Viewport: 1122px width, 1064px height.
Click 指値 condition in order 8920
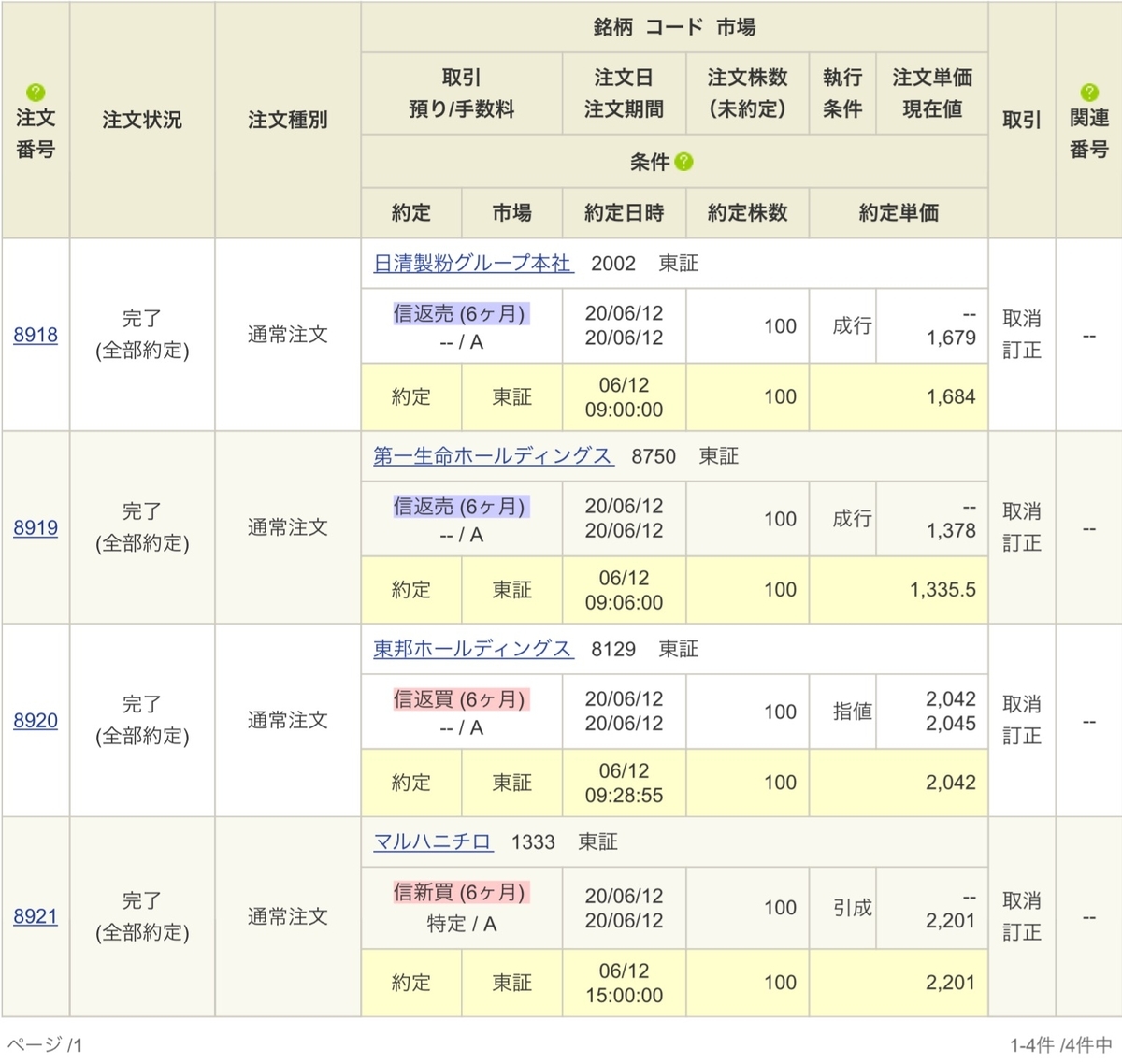(x=852, y=712)
